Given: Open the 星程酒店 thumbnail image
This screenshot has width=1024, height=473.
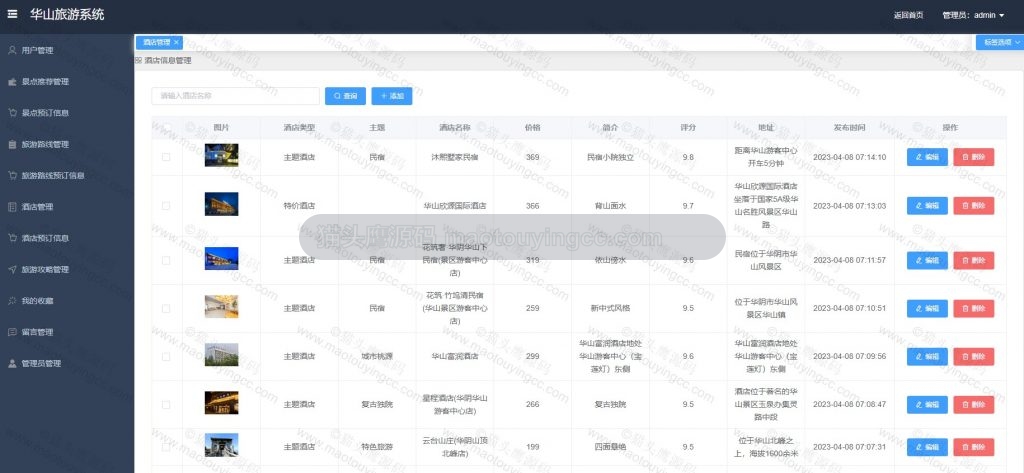Looking at the screenshot, I should 221,402.
